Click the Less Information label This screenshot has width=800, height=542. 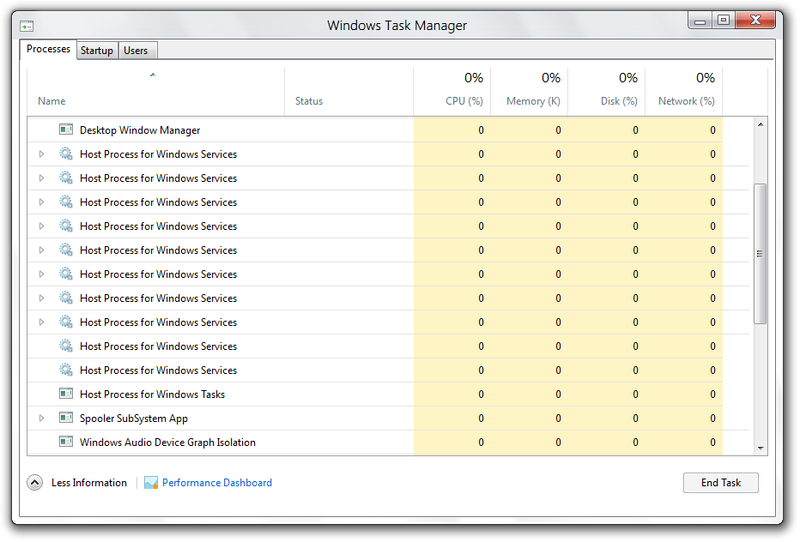click(x=89, y=482)
